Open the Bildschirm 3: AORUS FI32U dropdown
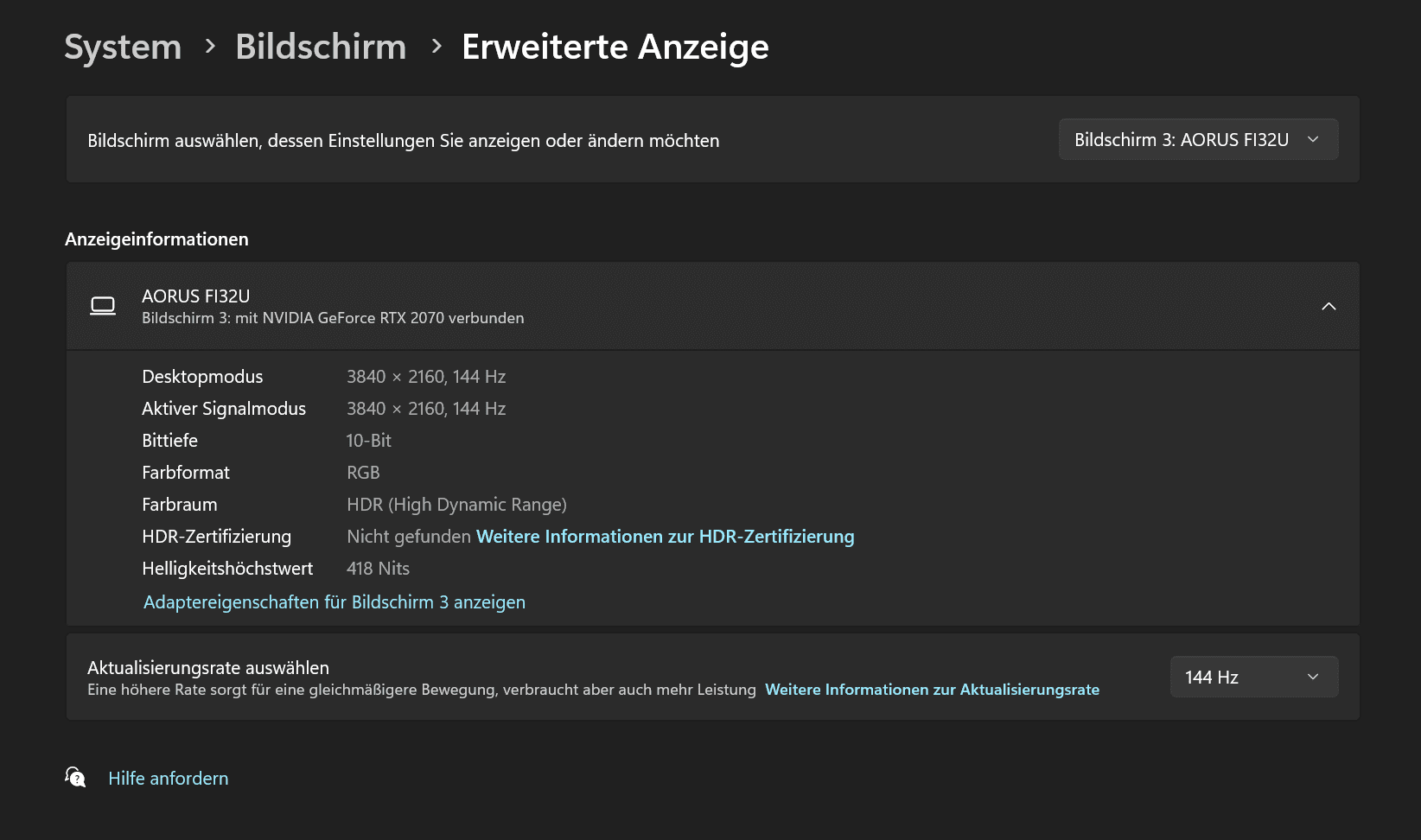 tap(1198, 139)
